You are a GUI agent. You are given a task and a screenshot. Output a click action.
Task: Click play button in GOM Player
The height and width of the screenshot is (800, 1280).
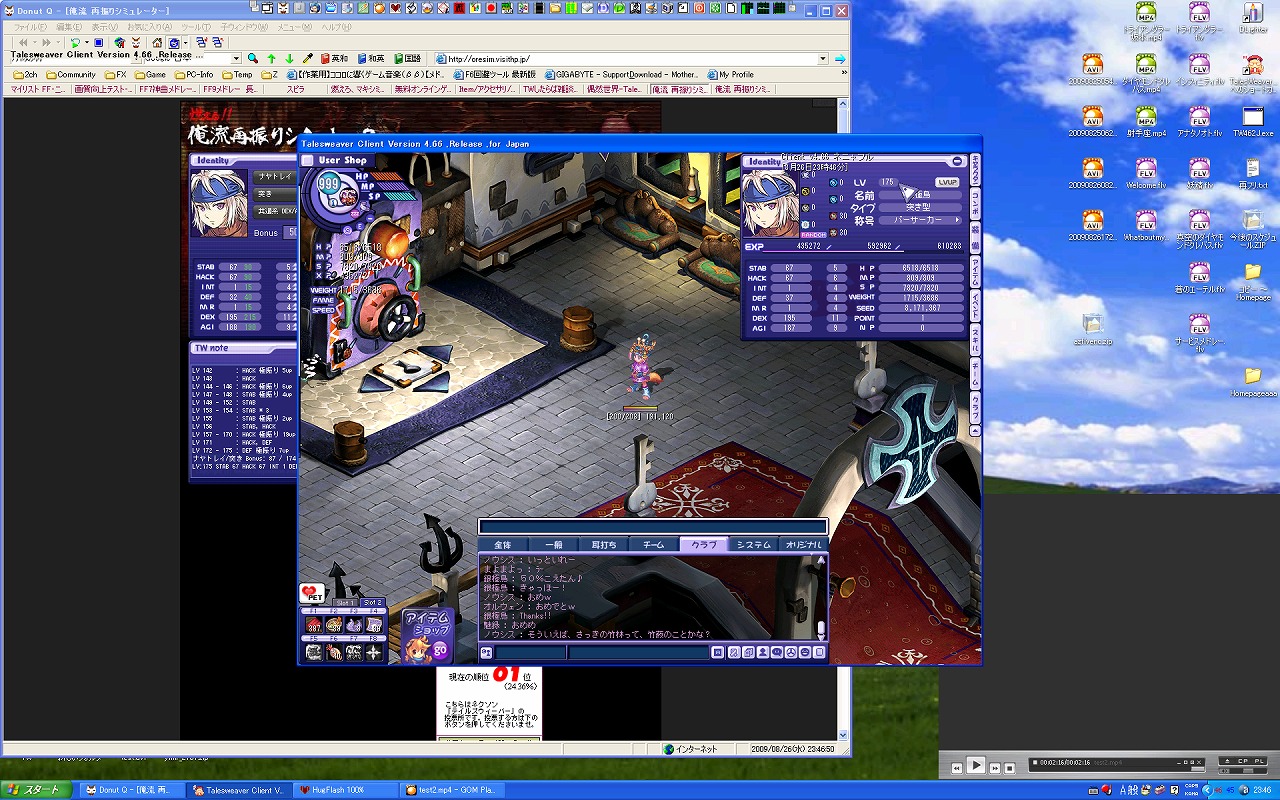click(x=976, y=765)
